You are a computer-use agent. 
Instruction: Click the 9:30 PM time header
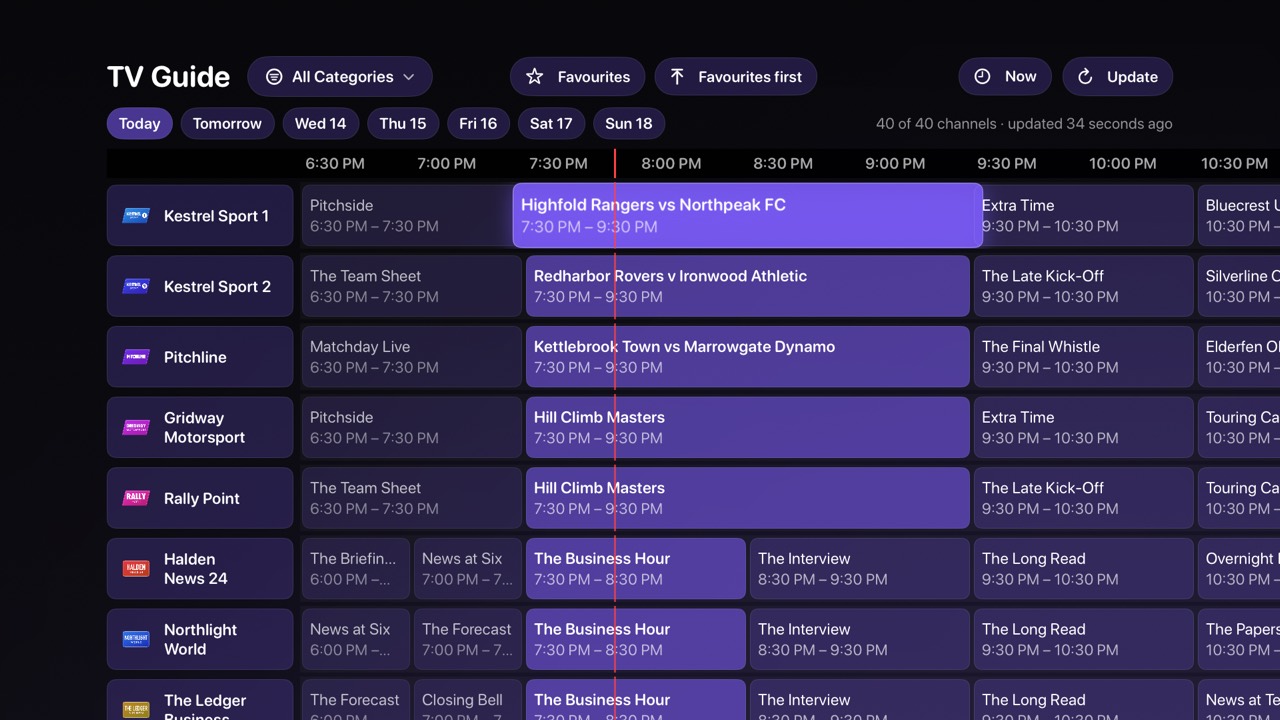(1007, 163)
